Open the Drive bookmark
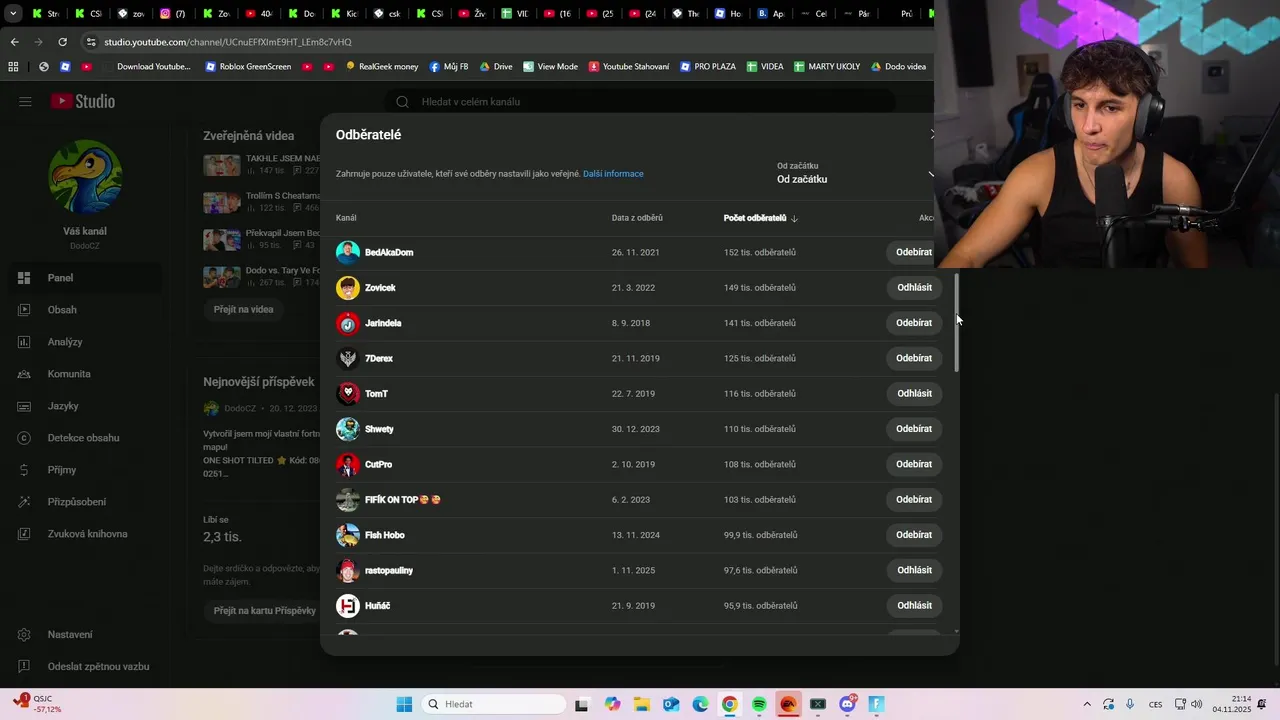This screenshot has height=720, width=1280. tap(496, 67)
